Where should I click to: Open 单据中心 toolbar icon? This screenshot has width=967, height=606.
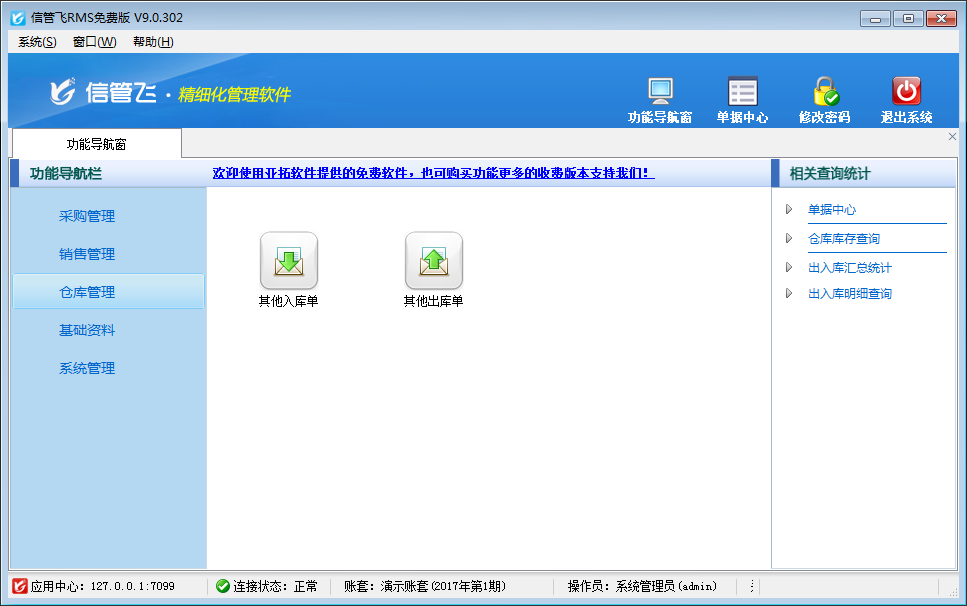click(x=742, y=91)
